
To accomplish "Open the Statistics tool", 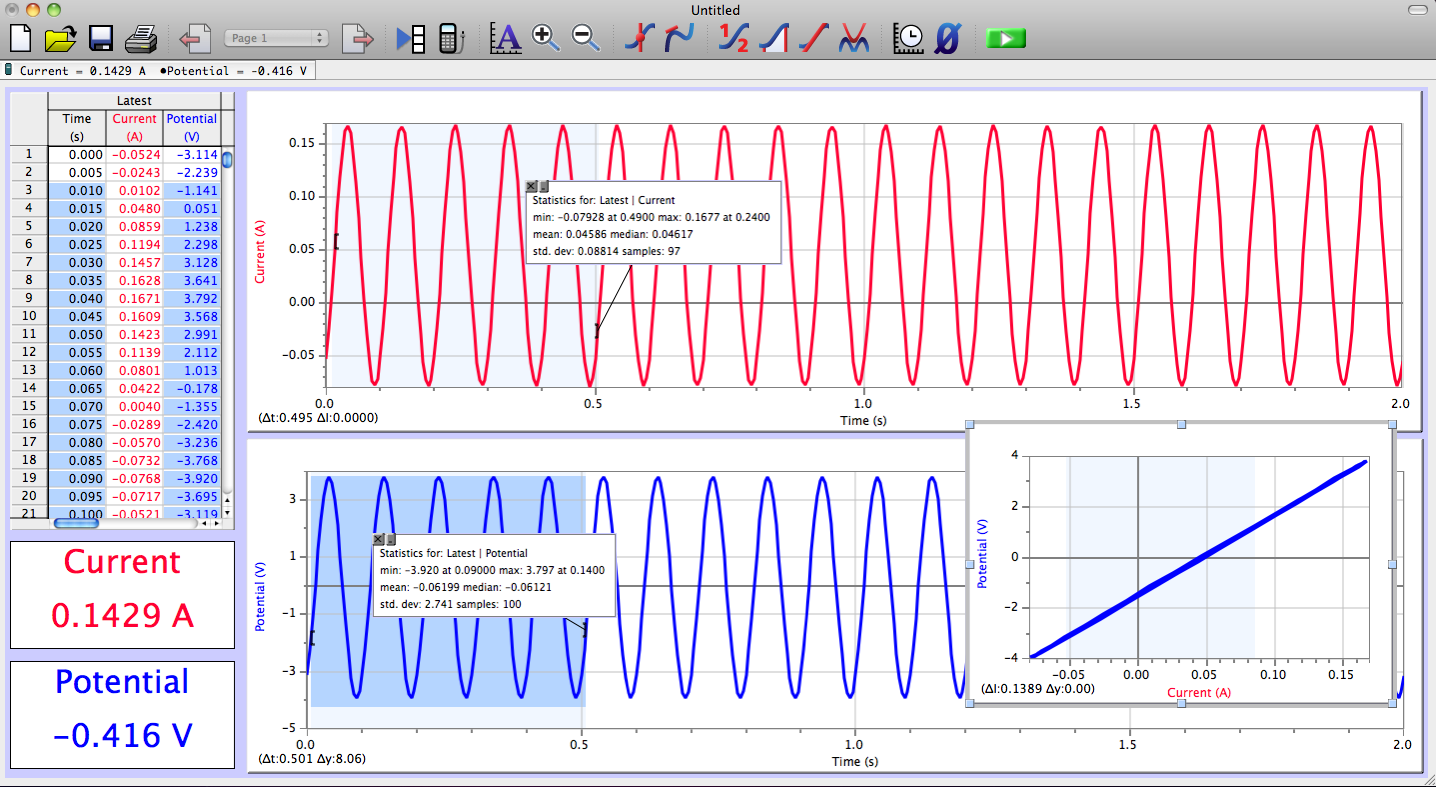I will (x=734, y=38).
